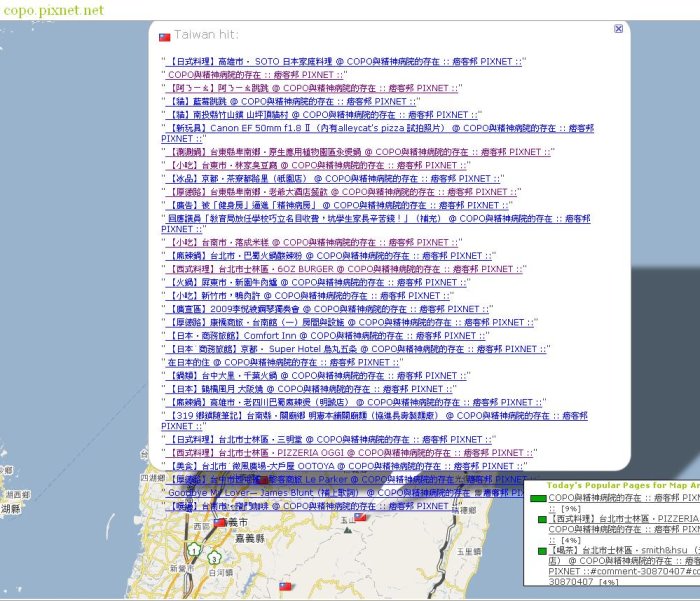Screen dimensions: 700x601
Task: Click the highway 3 shield on the map
Action: click(214, 558)
